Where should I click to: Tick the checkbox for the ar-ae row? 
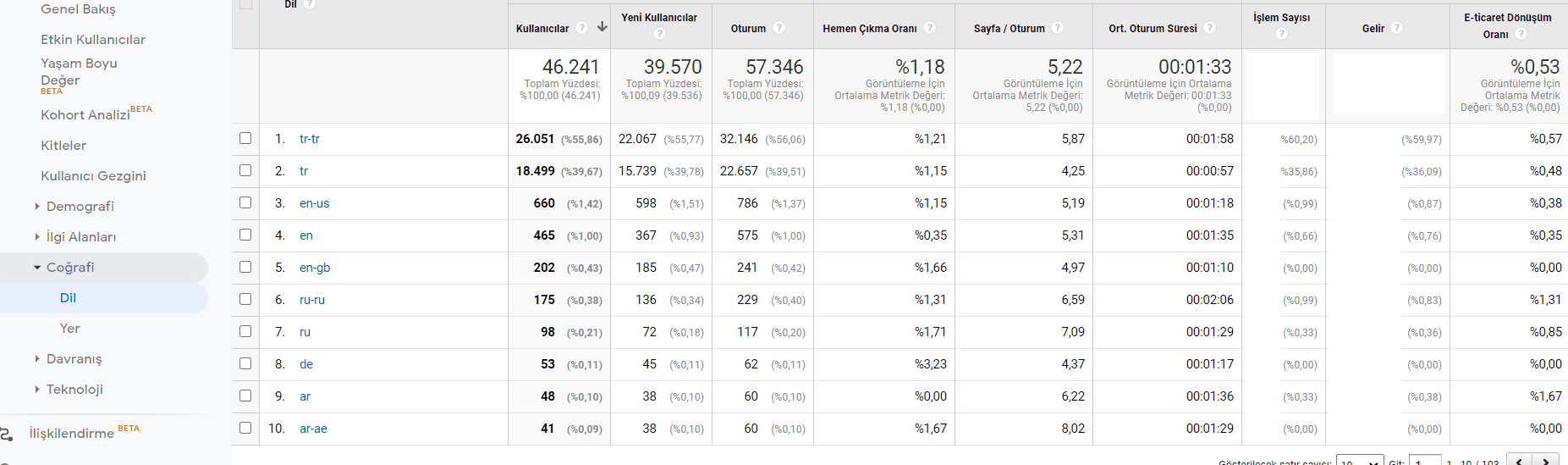245,428
